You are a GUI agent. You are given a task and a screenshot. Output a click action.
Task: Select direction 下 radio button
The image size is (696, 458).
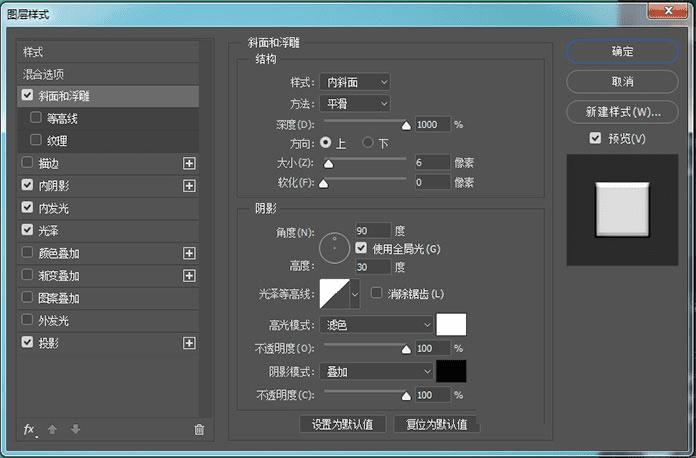[368, 142]
